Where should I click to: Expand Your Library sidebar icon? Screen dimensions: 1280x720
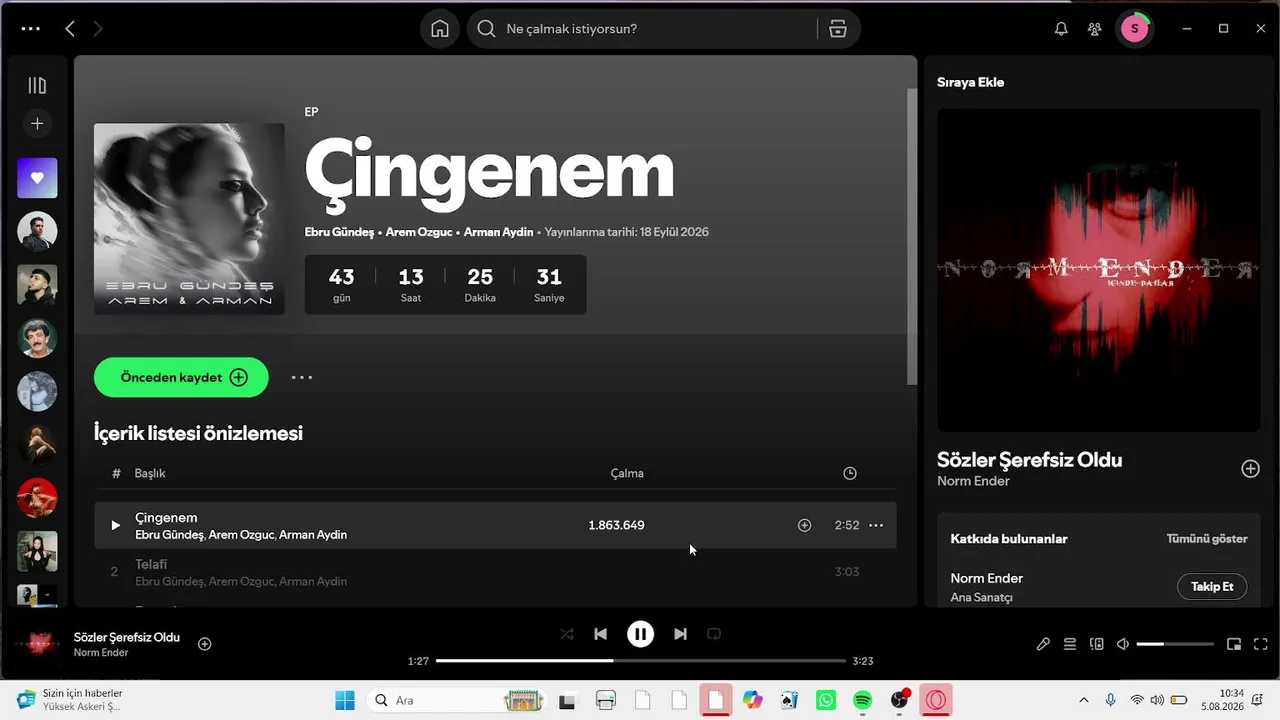coord(37,86)
